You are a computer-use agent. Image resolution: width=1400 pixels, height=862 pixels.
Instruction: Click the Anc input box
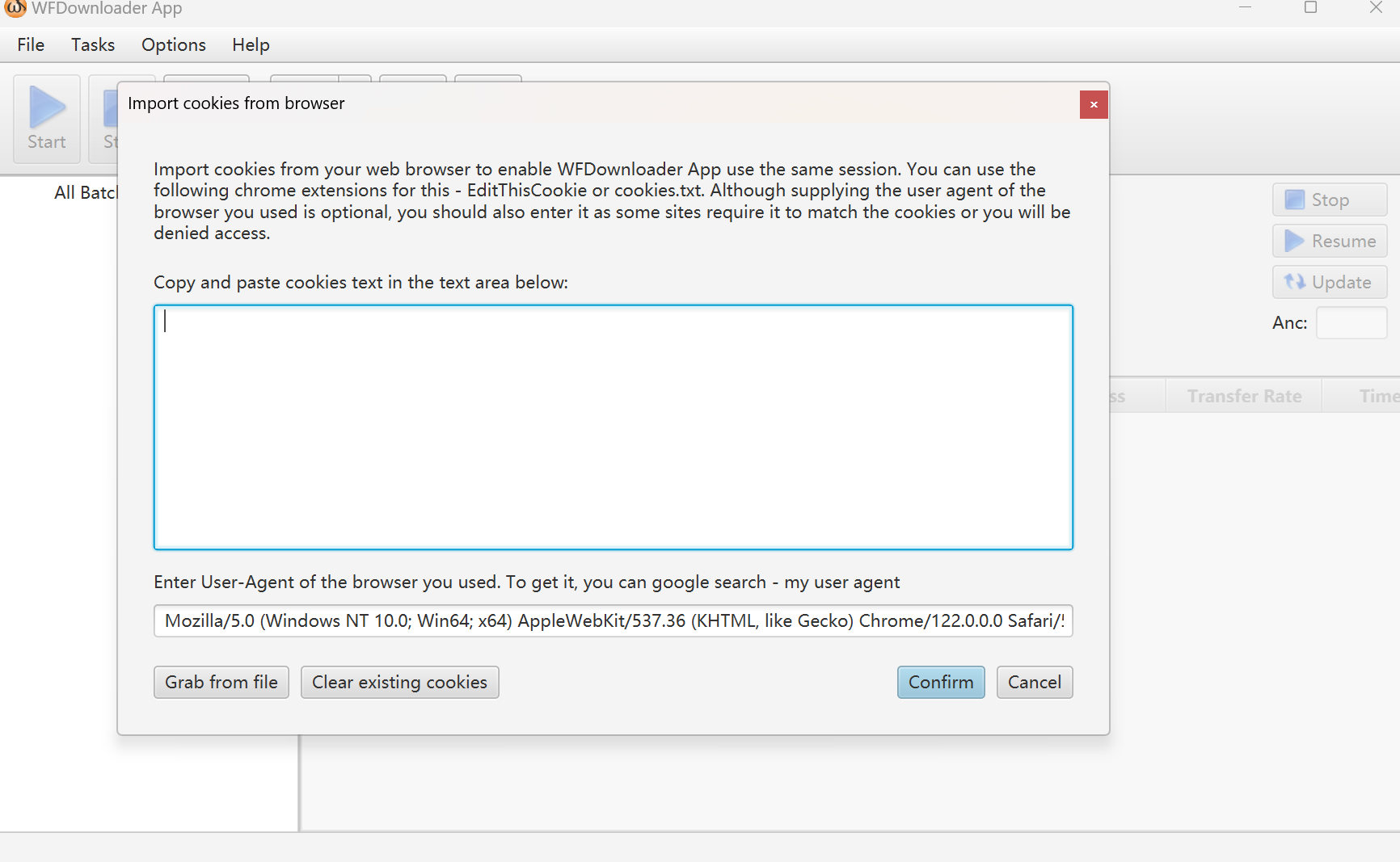[x=1351, y=323]
